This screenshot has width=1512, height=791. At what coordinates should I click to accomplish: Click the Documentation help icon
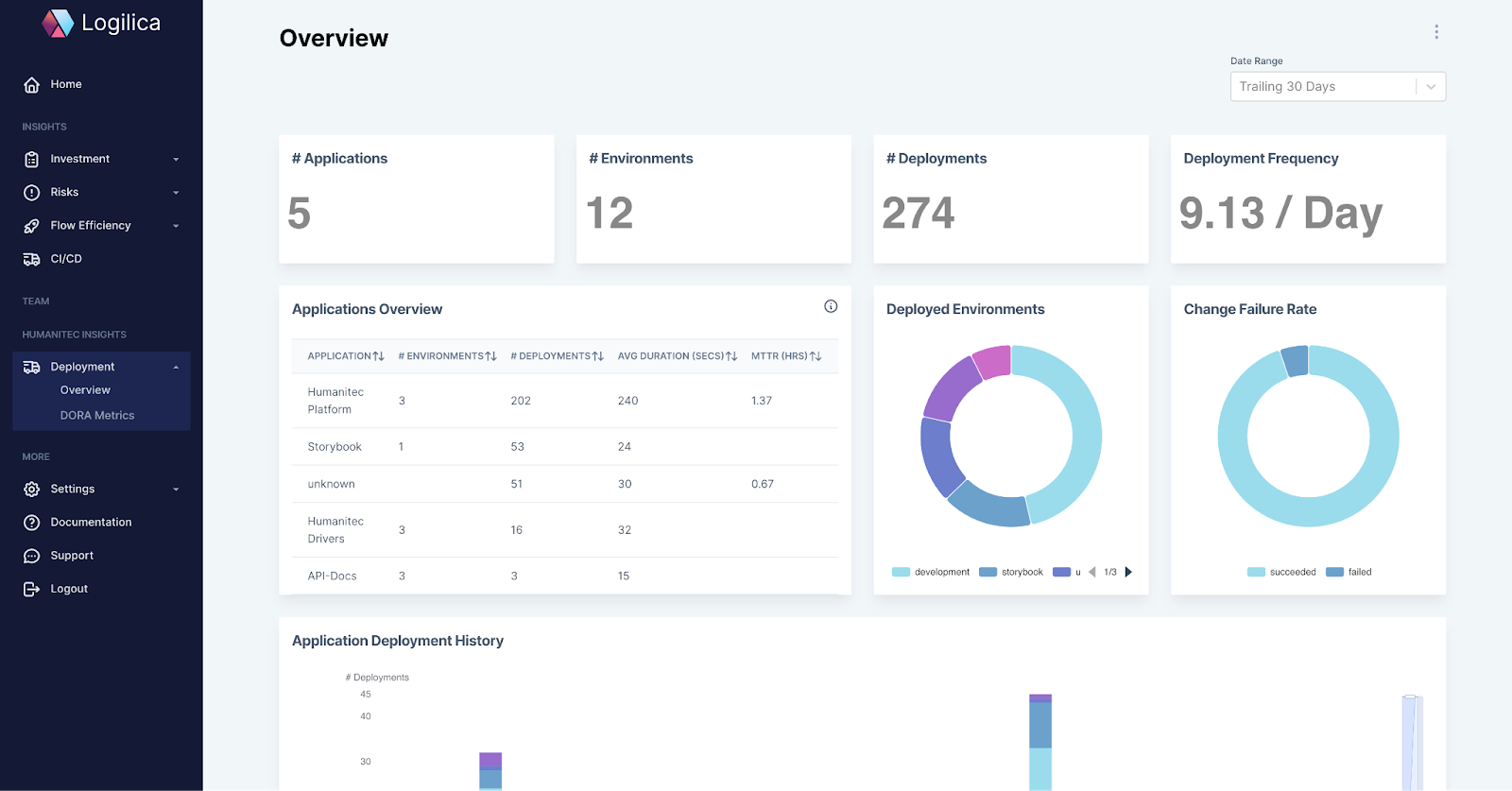tap(31, 523)
